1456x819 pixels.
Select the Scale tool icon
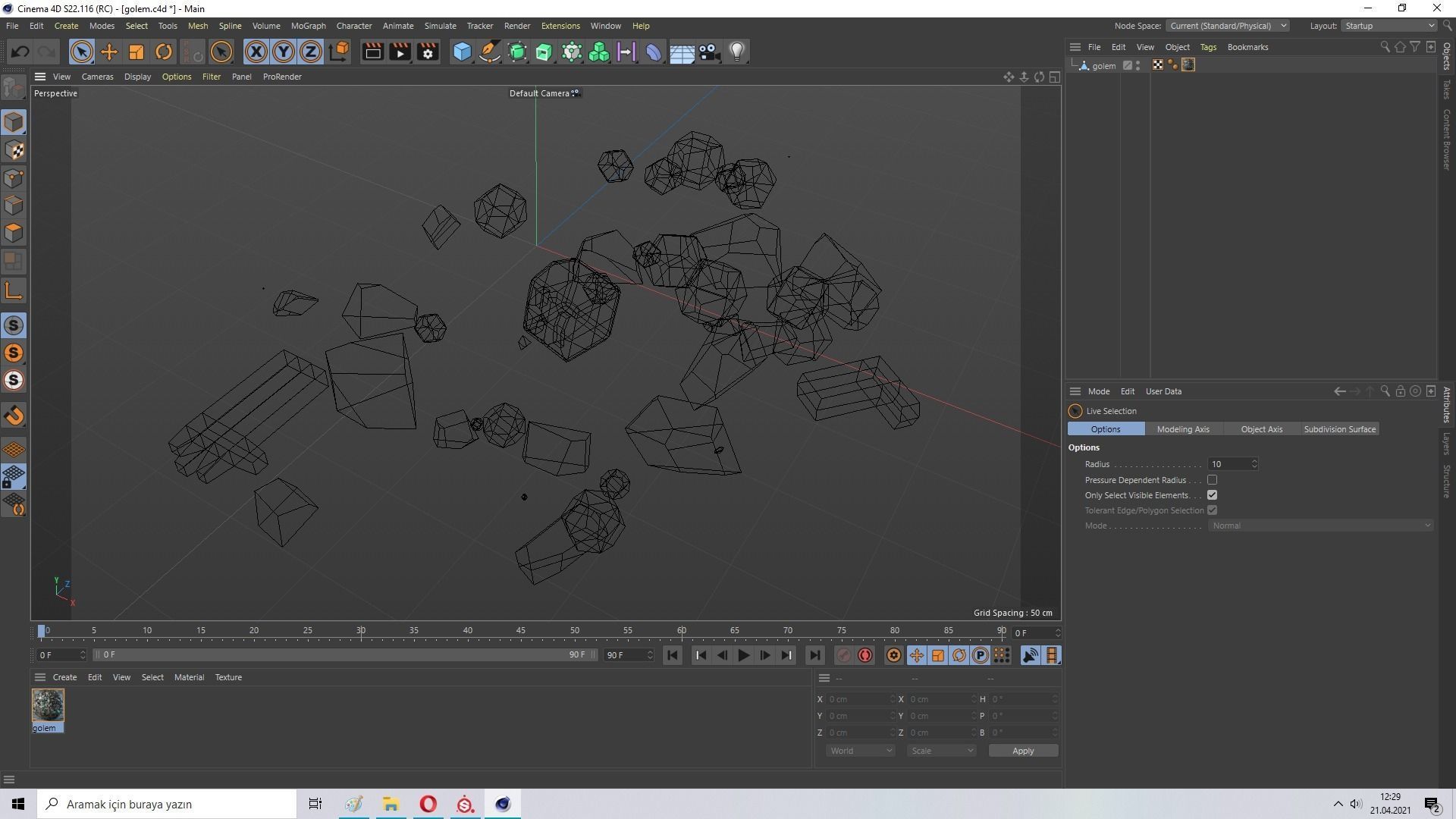[136, 52]
